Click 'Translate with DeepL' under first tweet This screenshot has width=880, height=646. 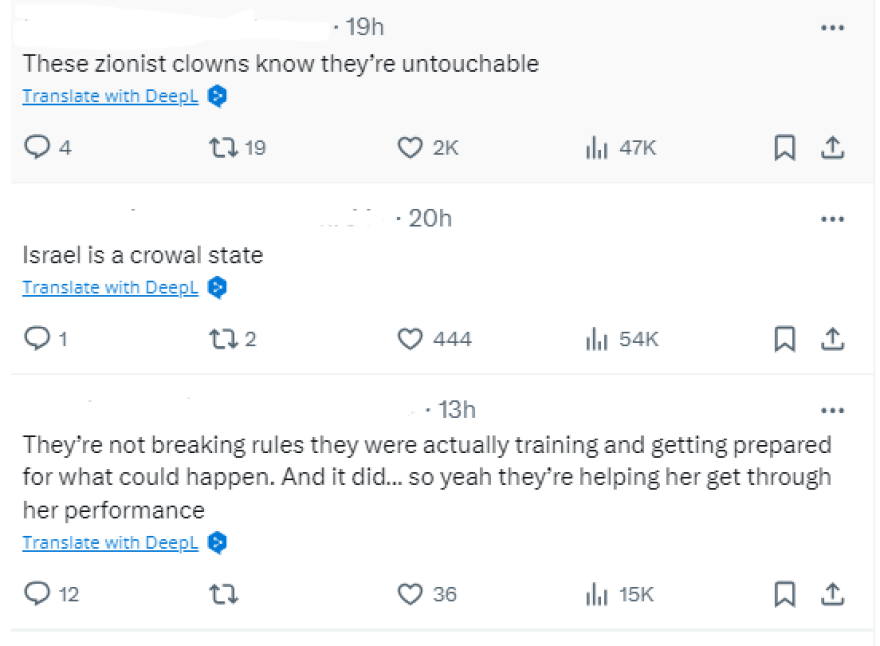[111, 96]
